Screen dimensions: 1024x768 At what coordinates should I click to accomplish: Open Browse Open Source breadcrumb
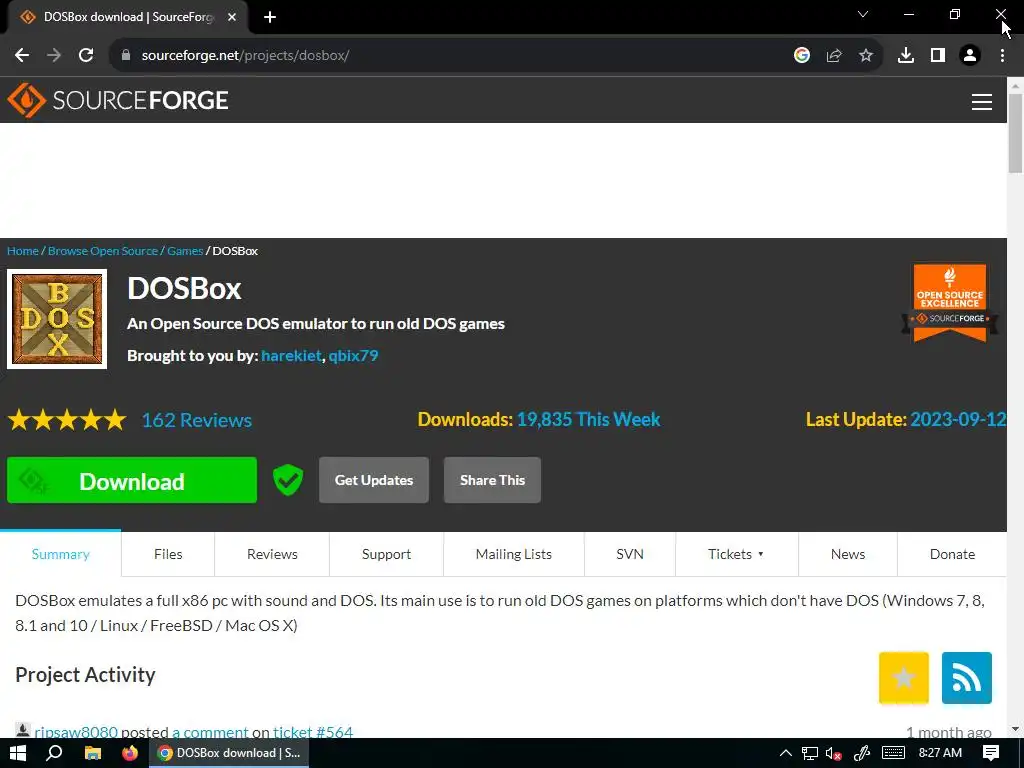click(x=103, y=251)
